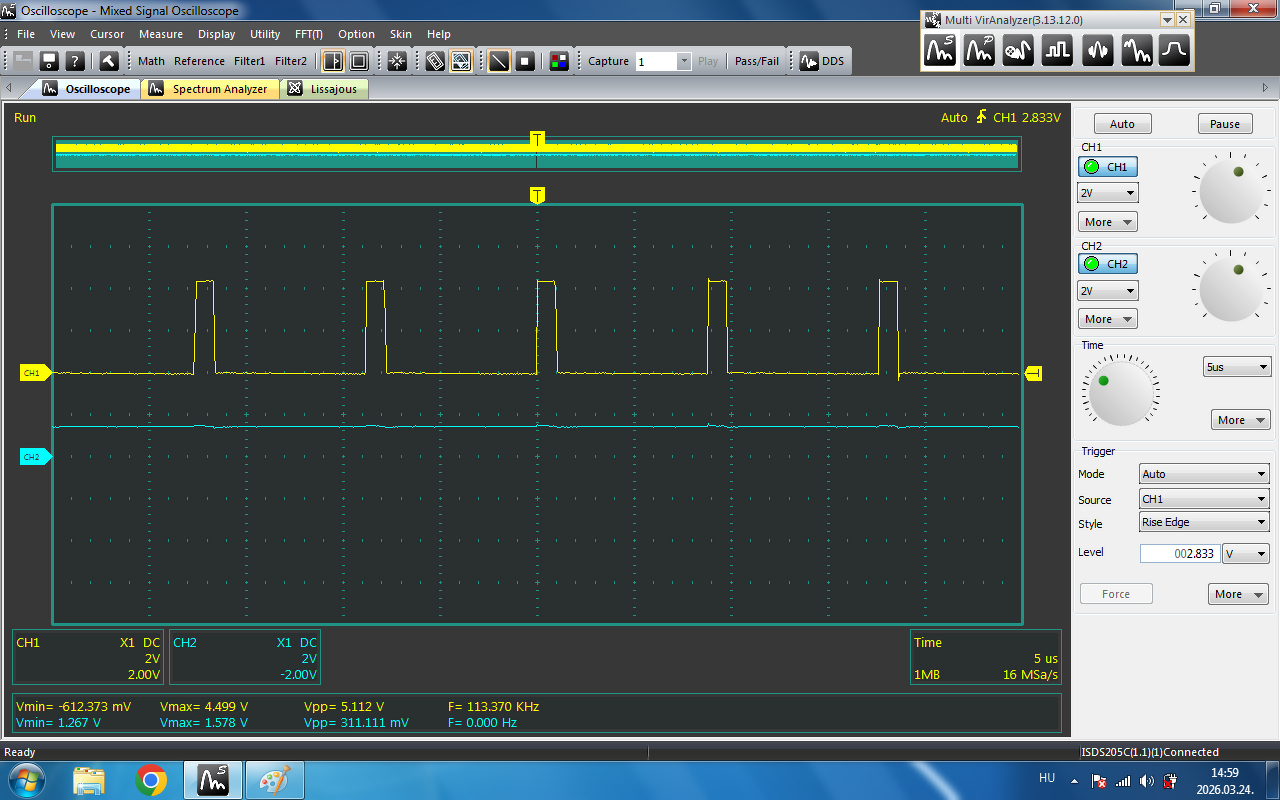Click the Pass/Fail toolbar button
Viewport: 1280px width, 800px height.
[757, 61]
